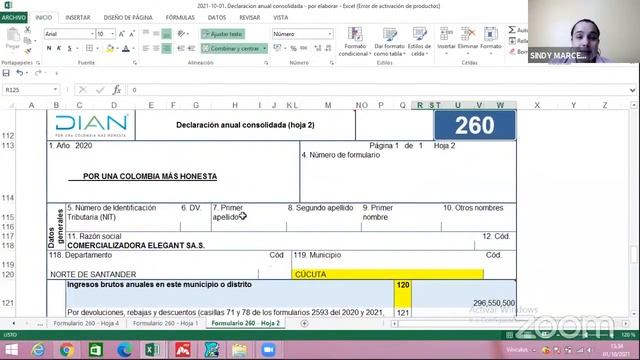Open Google Chrome from the taskbar
The height and width of the screenshot is (360, 640).
pos(67,350)
